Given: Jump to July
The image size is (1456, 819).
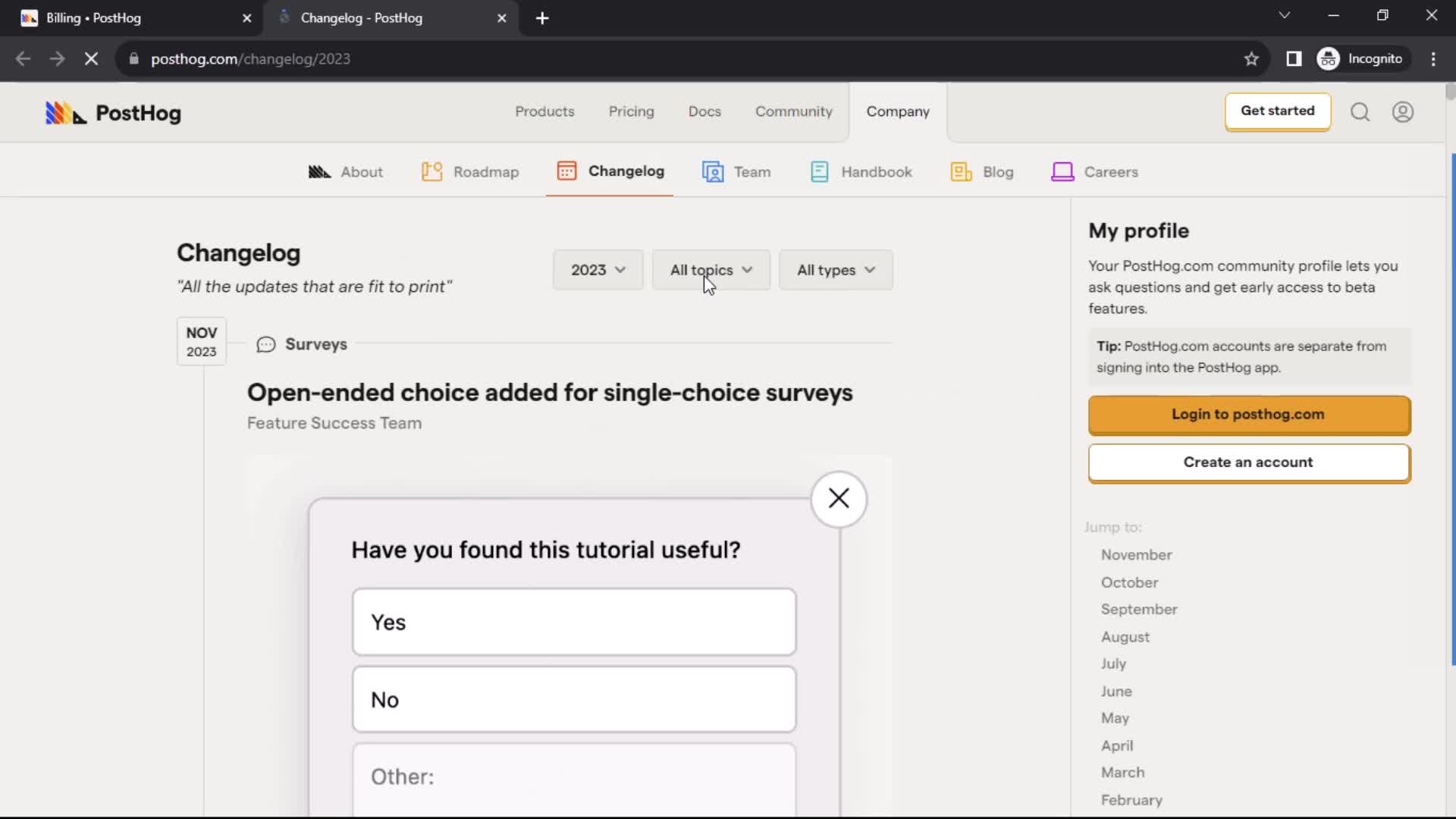Looking at the screenshot, I should [x=1113, y=664].
